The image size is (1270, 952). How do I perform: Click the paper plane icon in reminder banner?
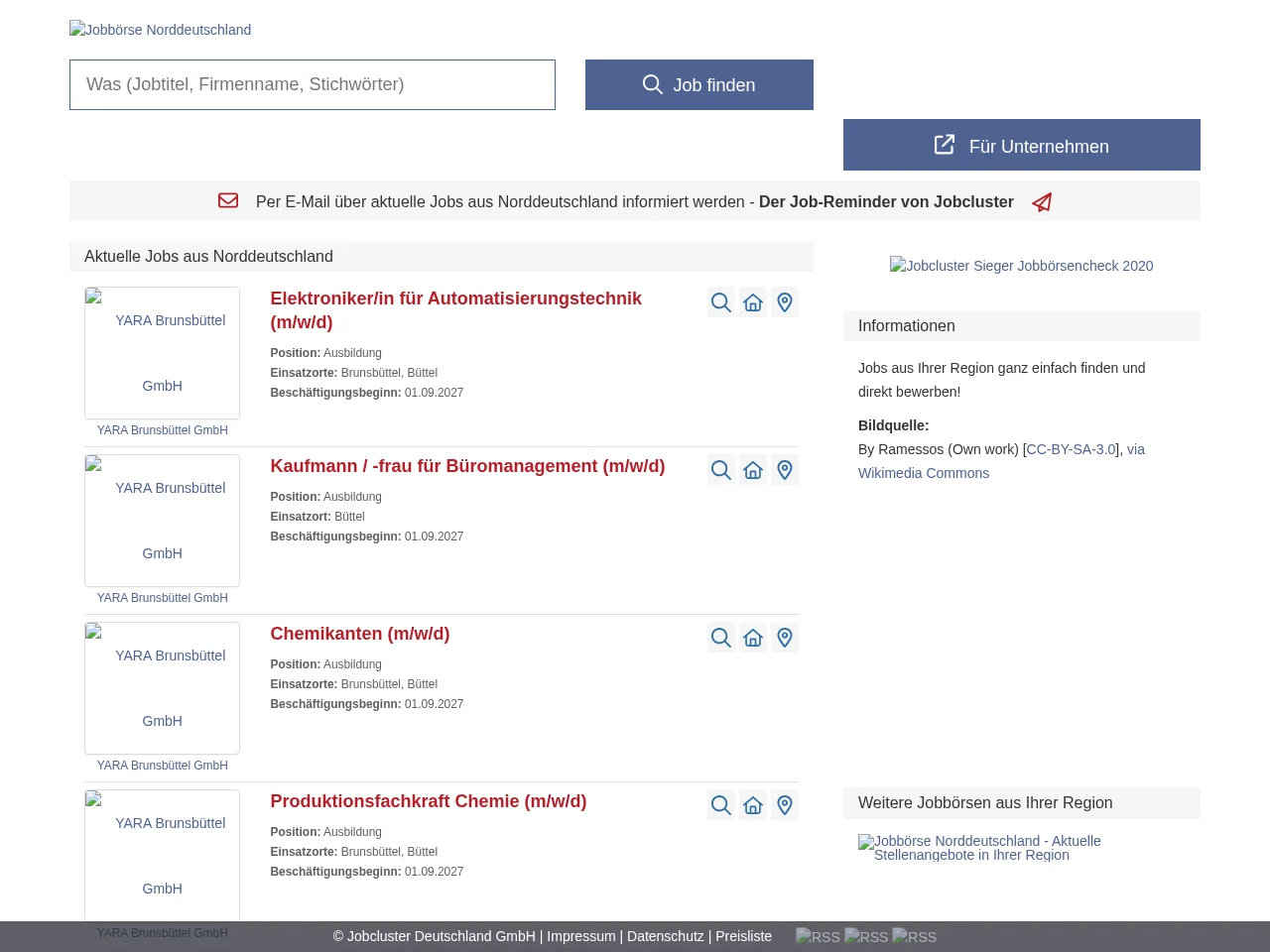(1042, 202)
